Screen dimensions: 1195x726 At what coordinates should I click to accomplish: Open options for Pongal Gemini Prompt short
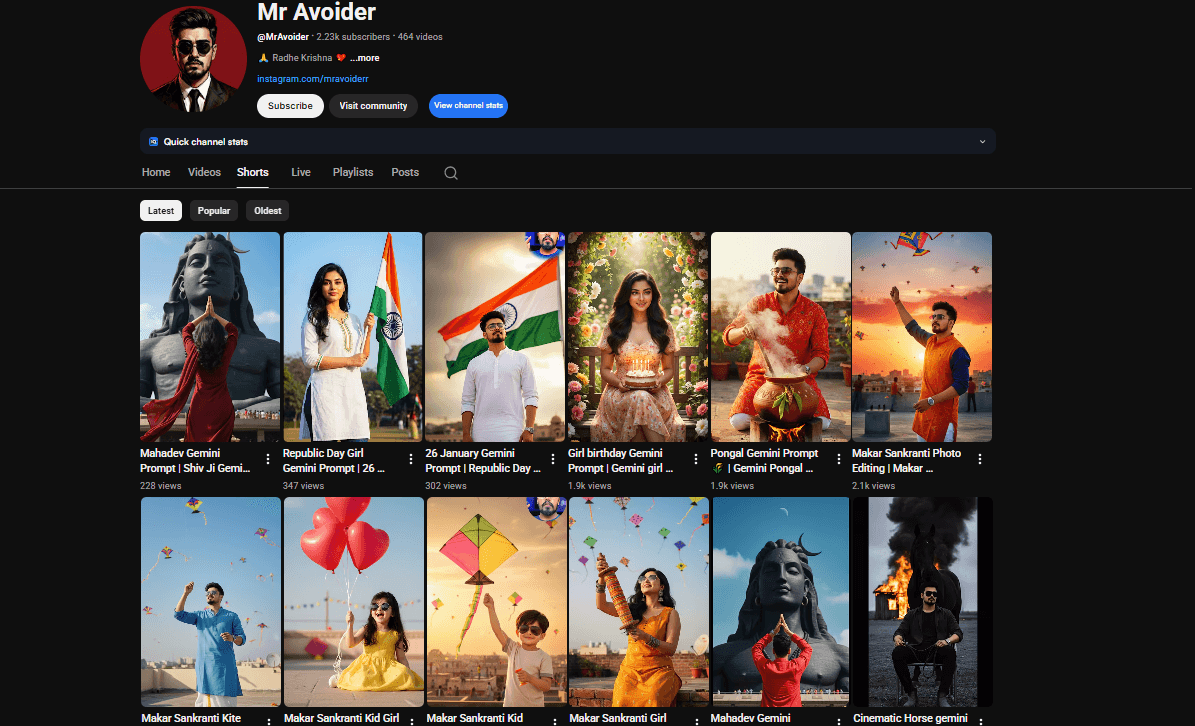point(838,460)
